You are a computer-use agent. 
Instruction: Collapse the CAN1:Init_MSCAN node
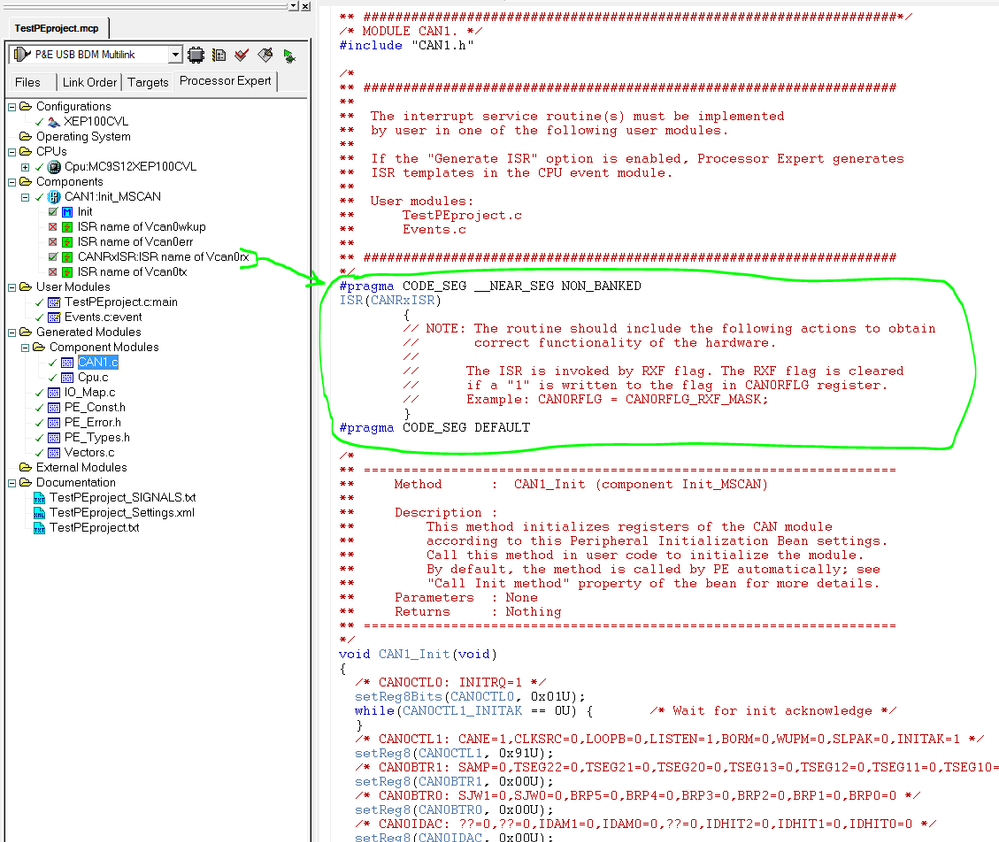25,197
